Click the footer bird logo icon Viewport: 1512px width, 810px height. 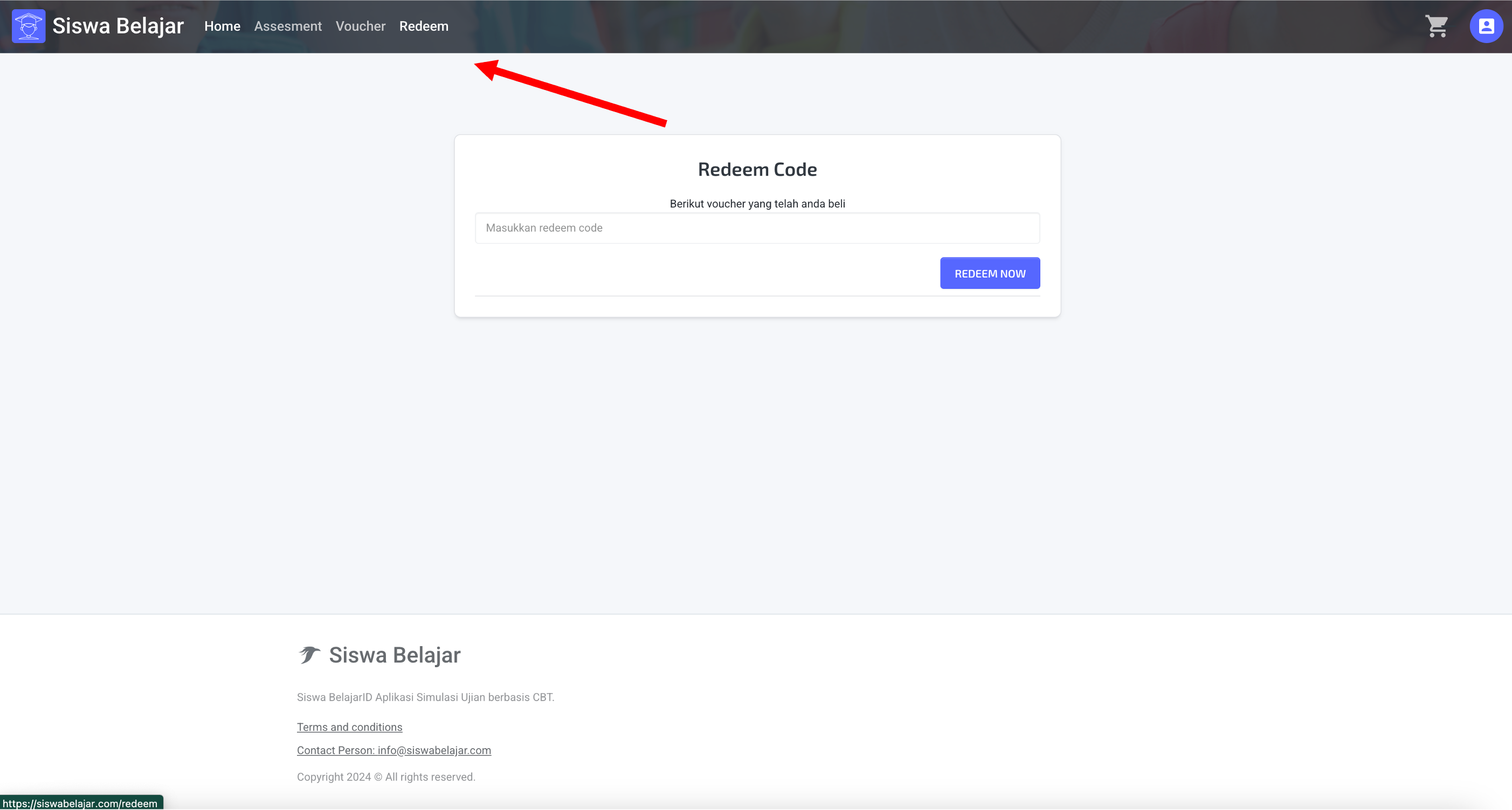tap(309, 654)
